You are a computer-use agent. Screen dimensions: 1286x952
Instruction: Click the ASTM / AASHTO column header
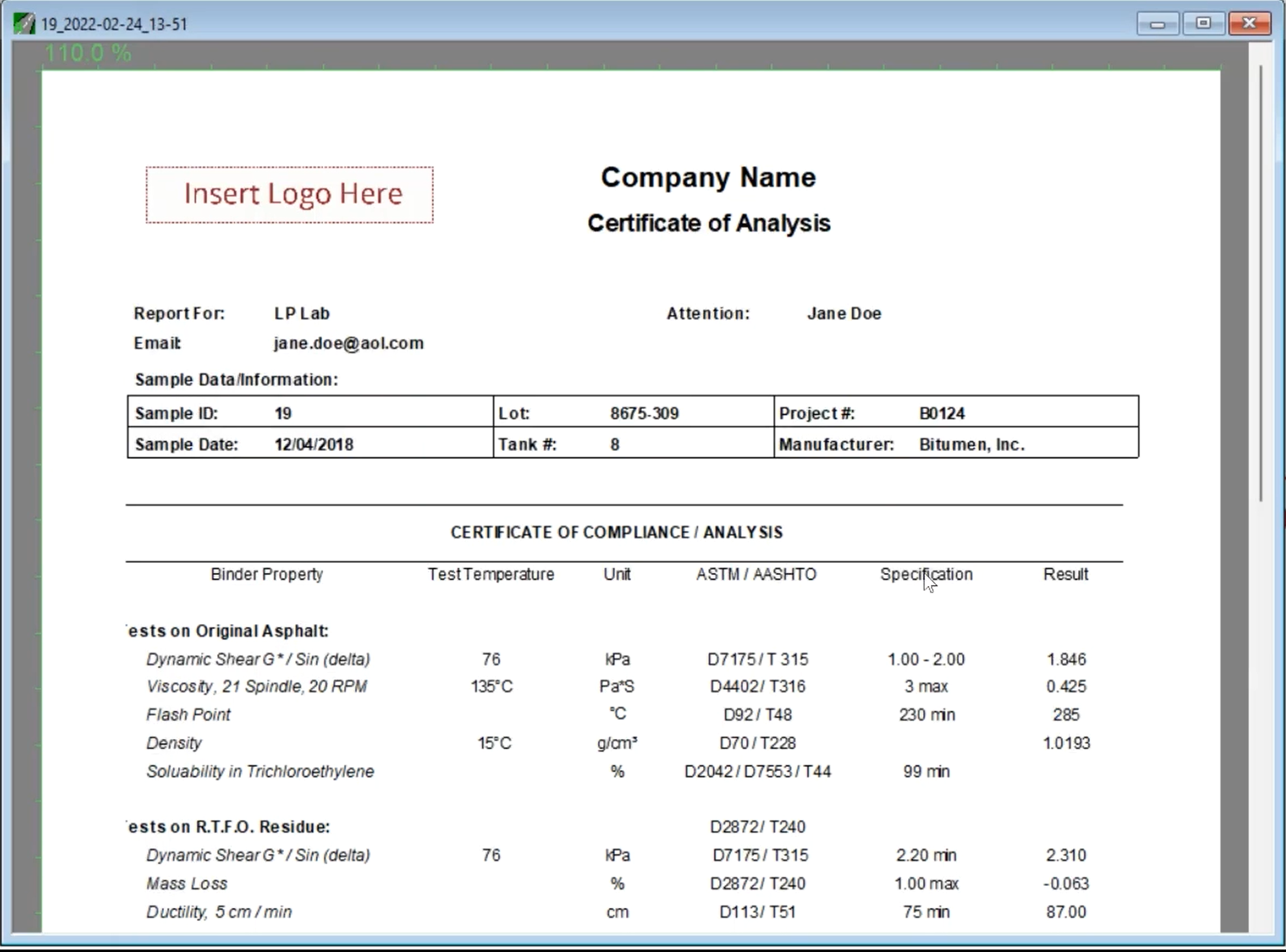756,575
